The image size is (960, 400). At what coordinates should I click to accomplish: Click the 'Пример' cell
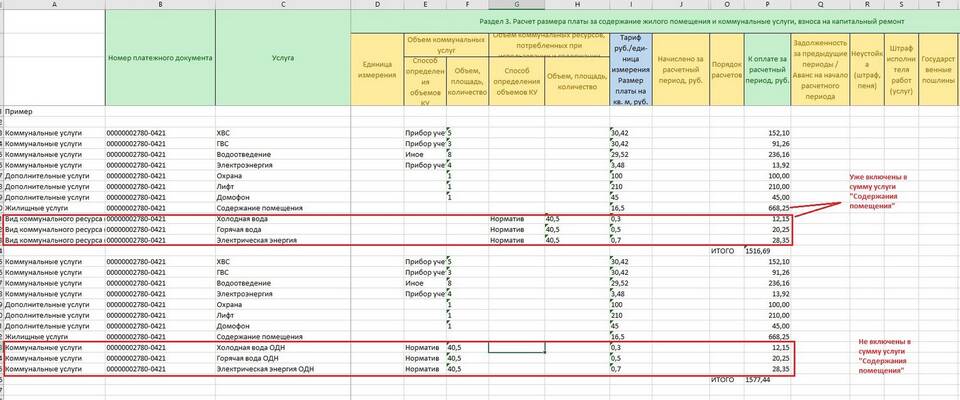54,112
